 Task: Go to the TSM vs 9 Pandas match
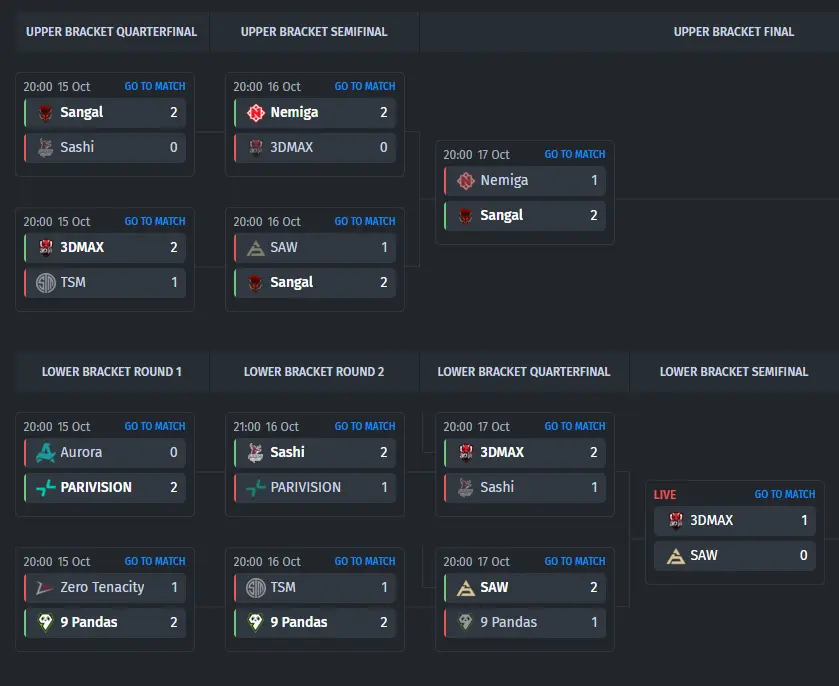[x=364, y=561]
